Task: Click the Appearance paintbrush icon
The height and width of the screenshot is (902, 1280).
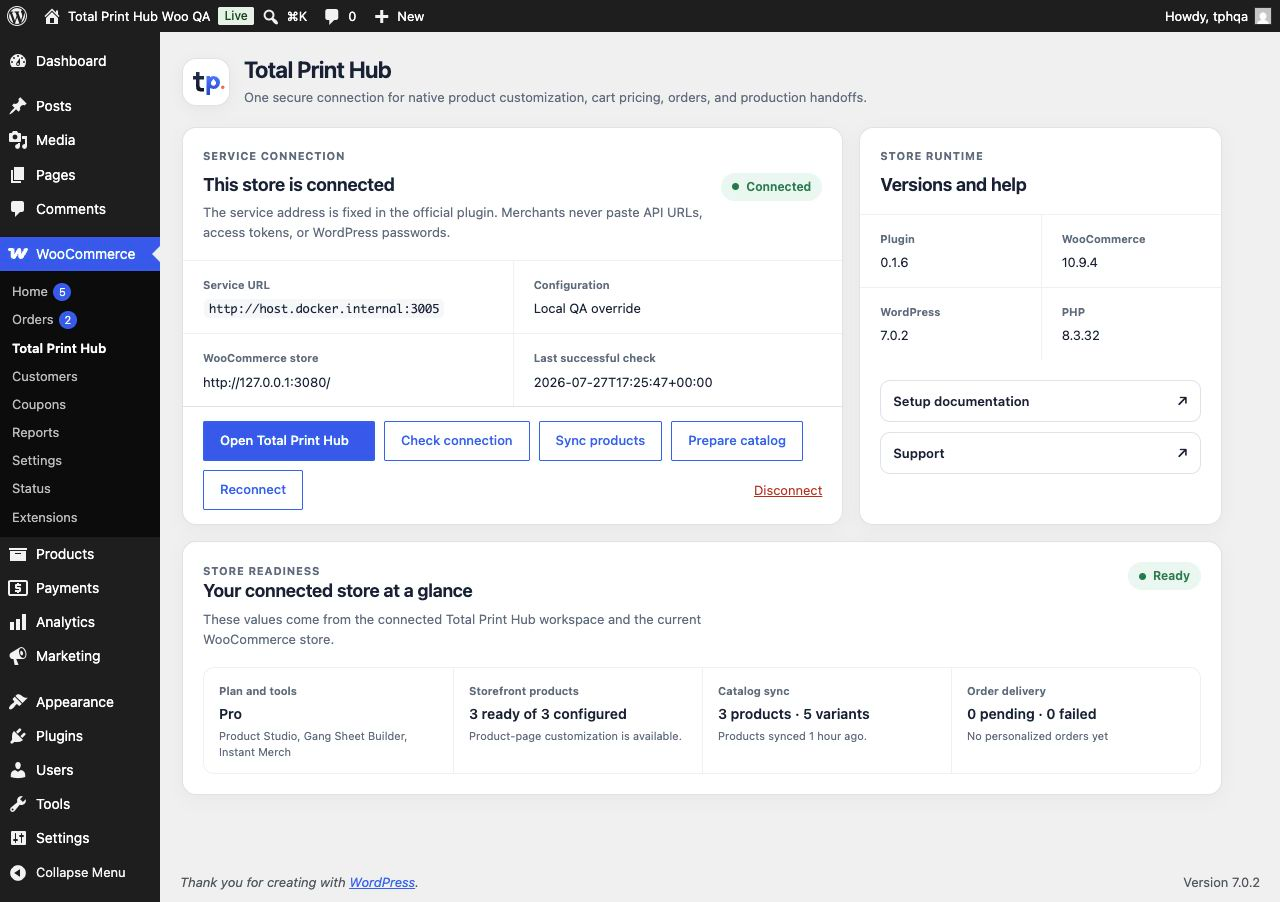Action: coord(18,702)
